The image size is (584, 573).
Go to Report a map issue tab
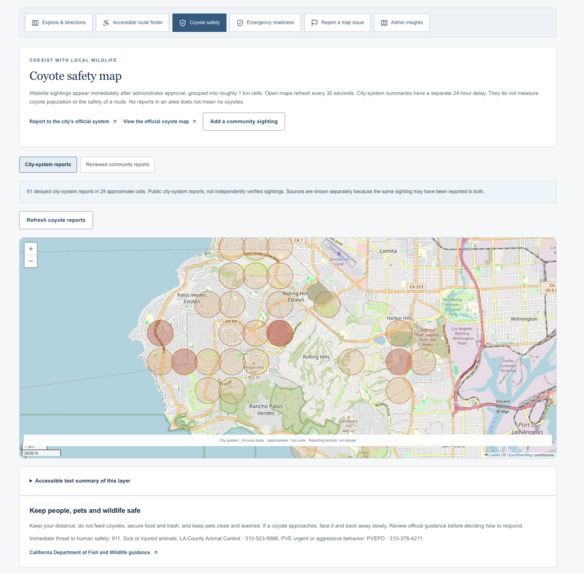(x=337, y=23)
